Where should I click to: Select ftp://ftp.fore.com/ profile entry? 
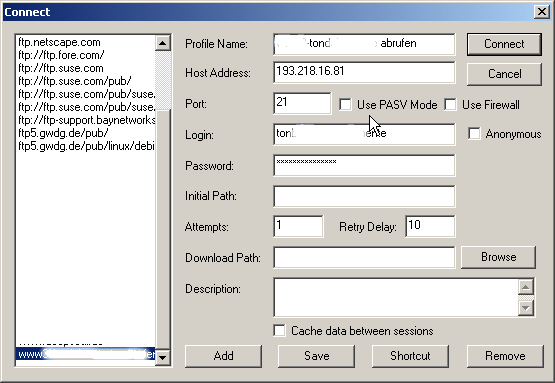click(86, 55)
